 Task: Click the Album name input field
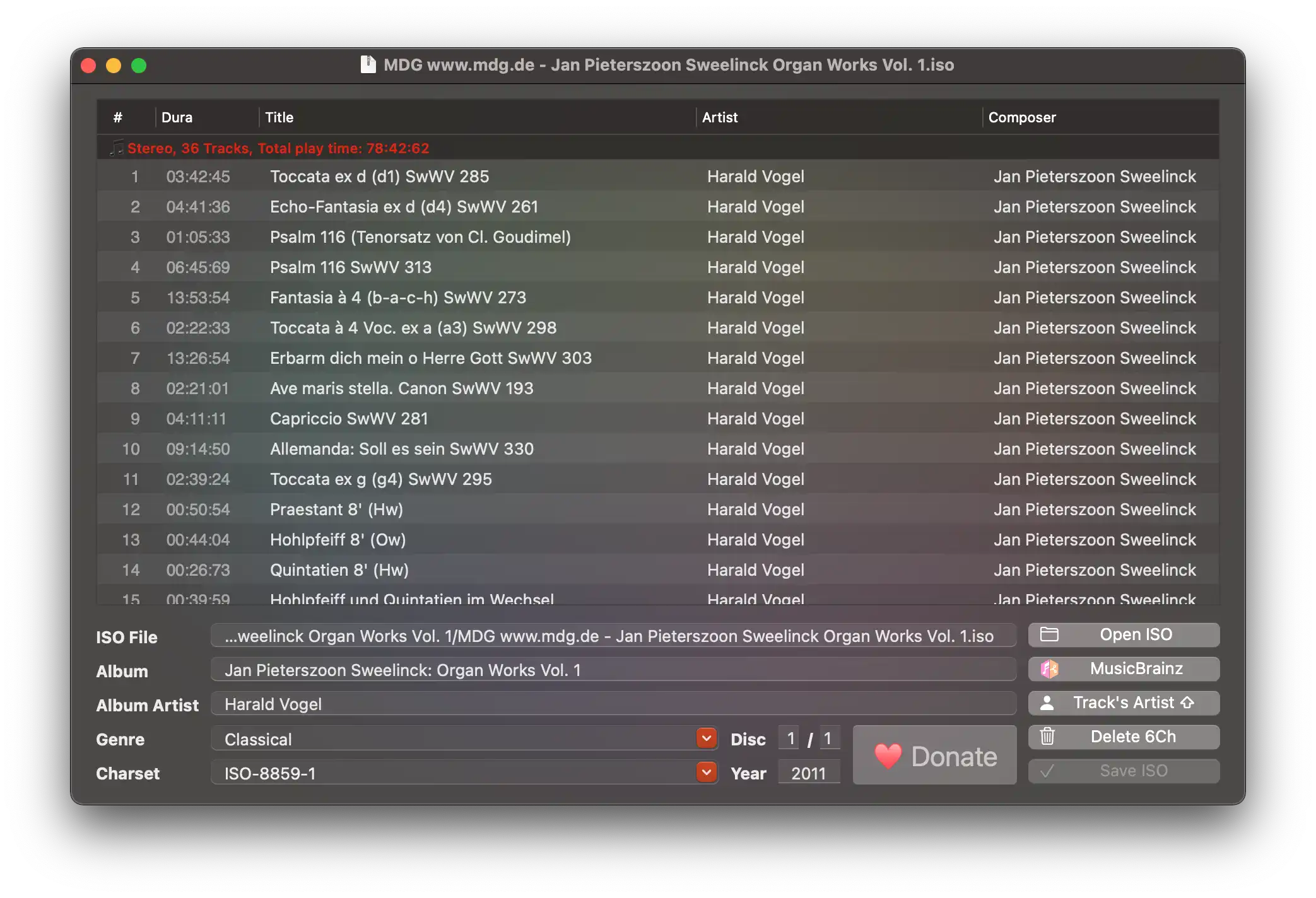[612, 669]
